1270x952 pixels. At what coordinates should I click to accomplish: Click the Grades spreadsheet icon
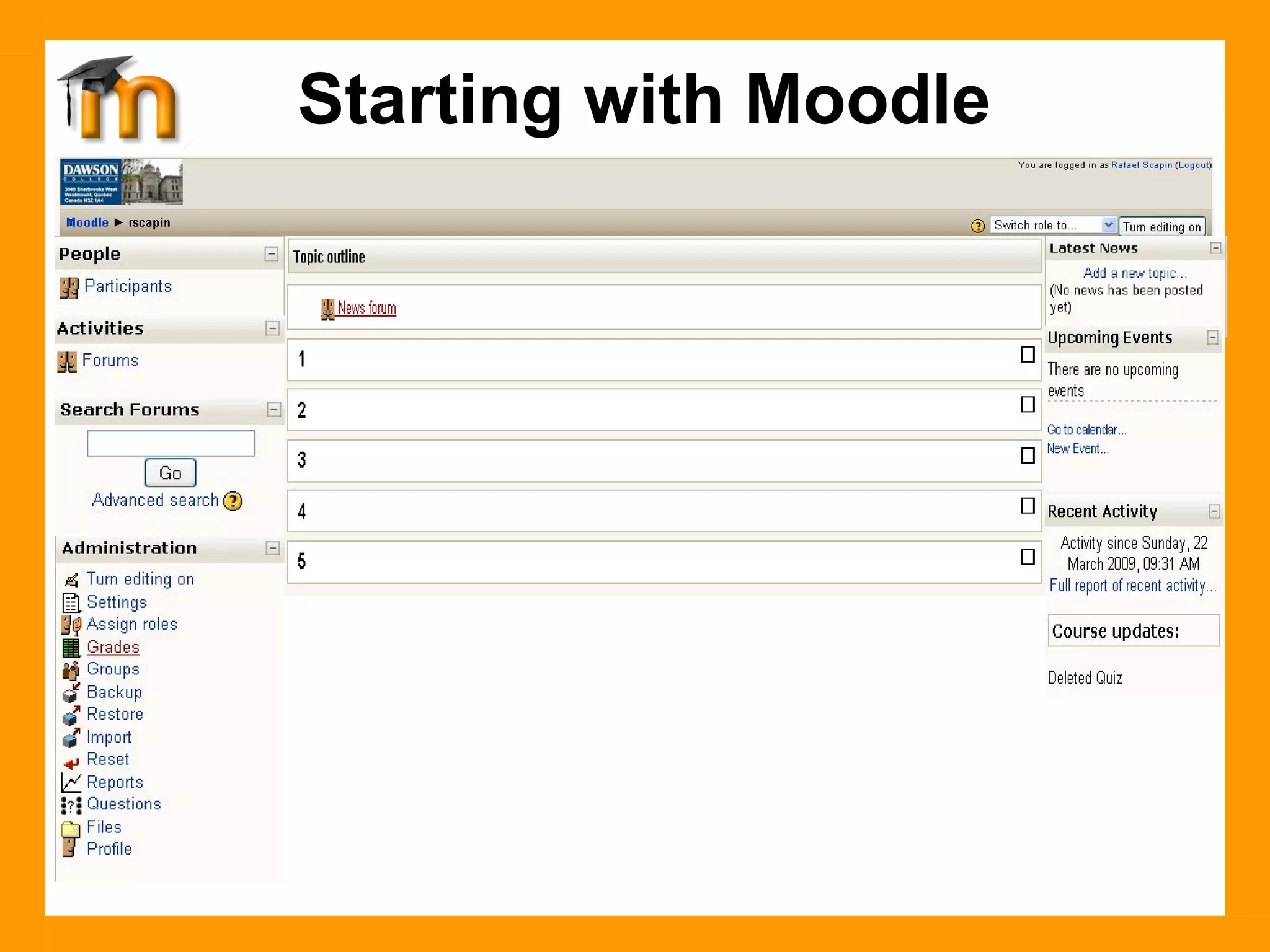point(71,648)
